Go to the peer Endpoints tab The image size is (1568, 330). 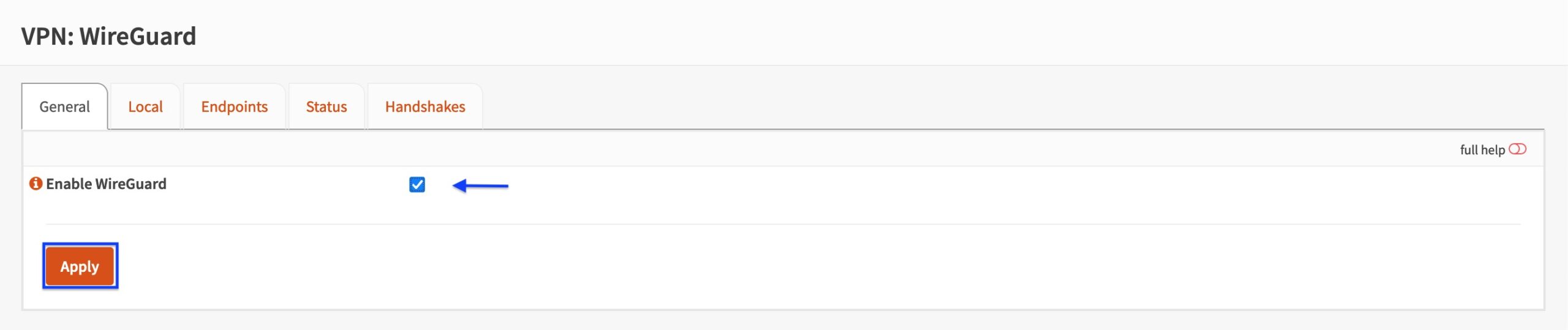(235, 107)
